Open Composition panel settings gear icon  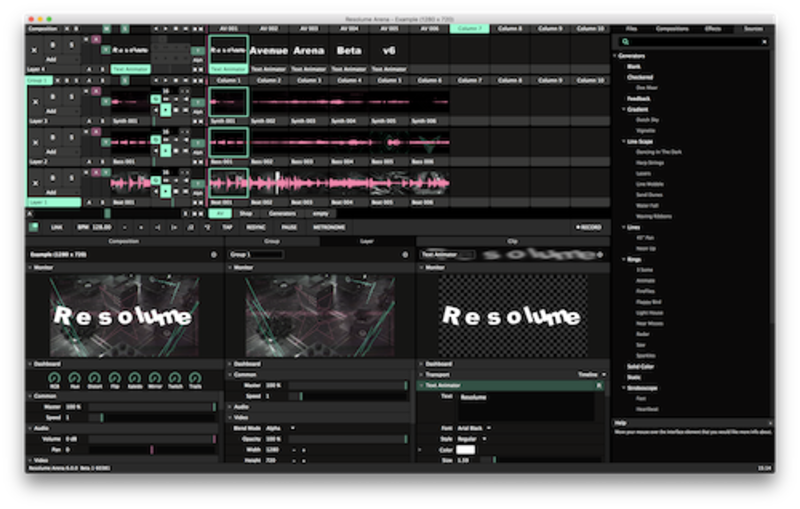[213, 255]
